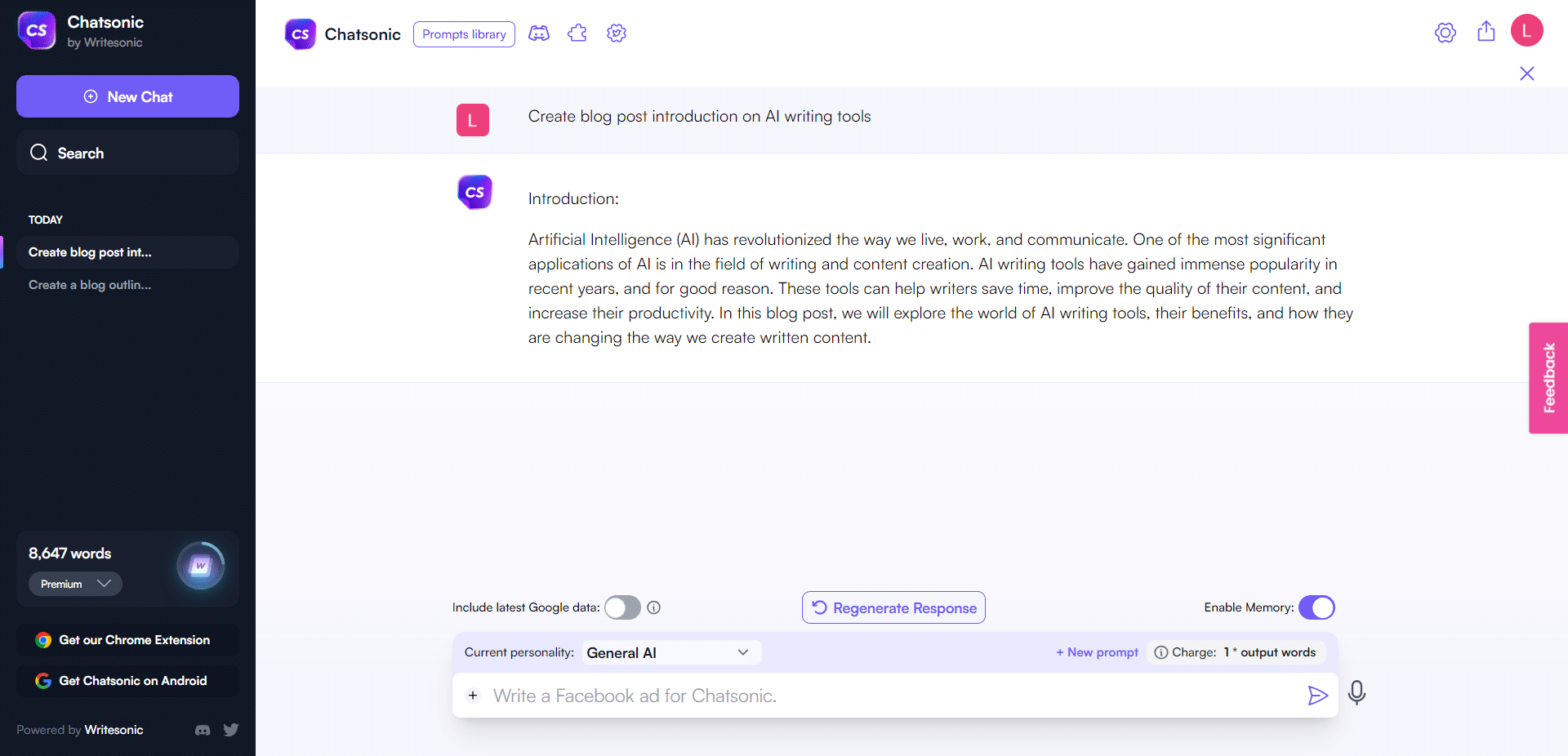The width and height of the screenshot is (1568, 756).
Task: Click Regenerate Response
Action: point(893,607)
